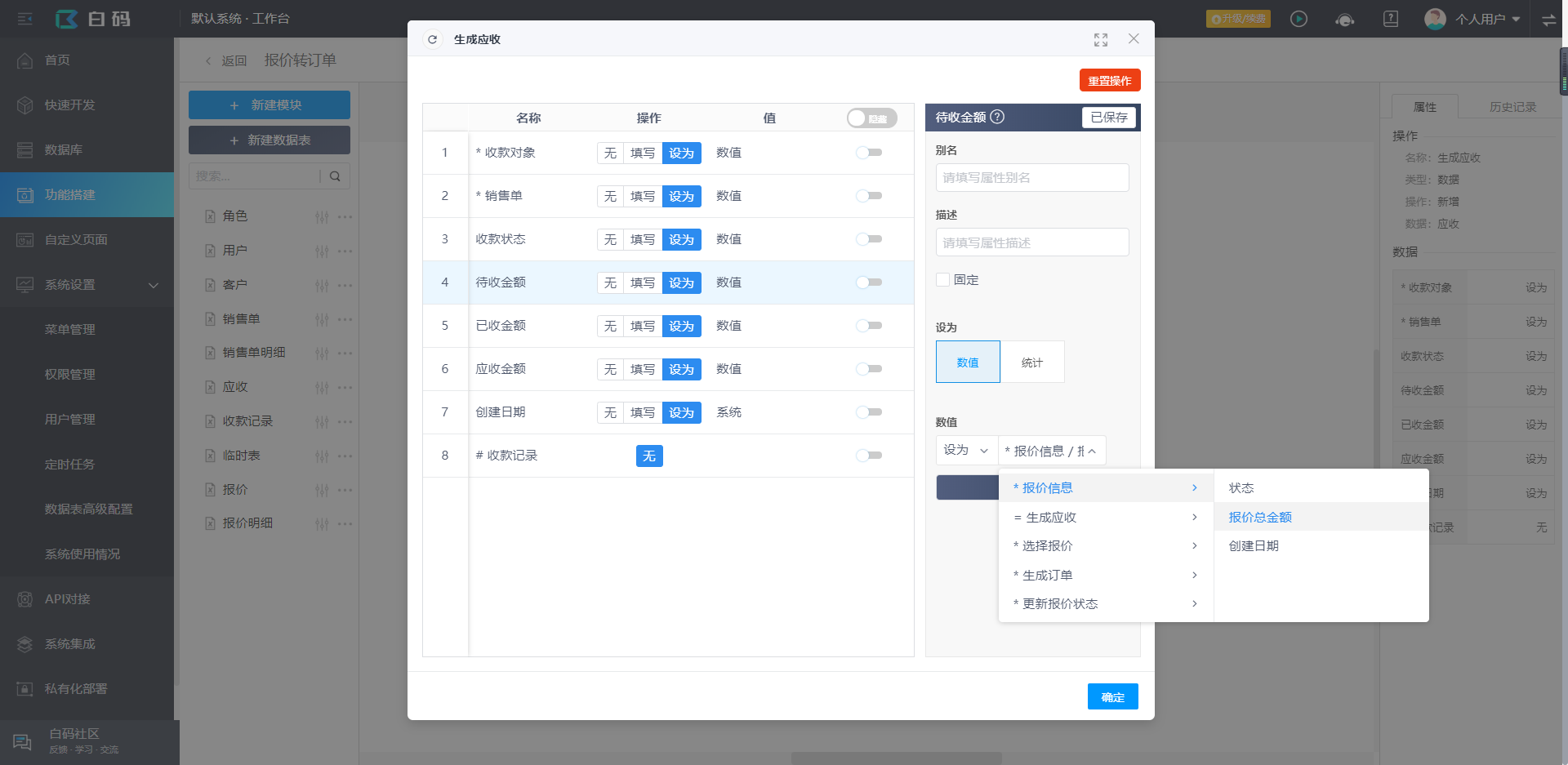Click the 升级/续费 badge in top bar
This screenshot has width=1568, height=765.
[x=1238, y=19]
